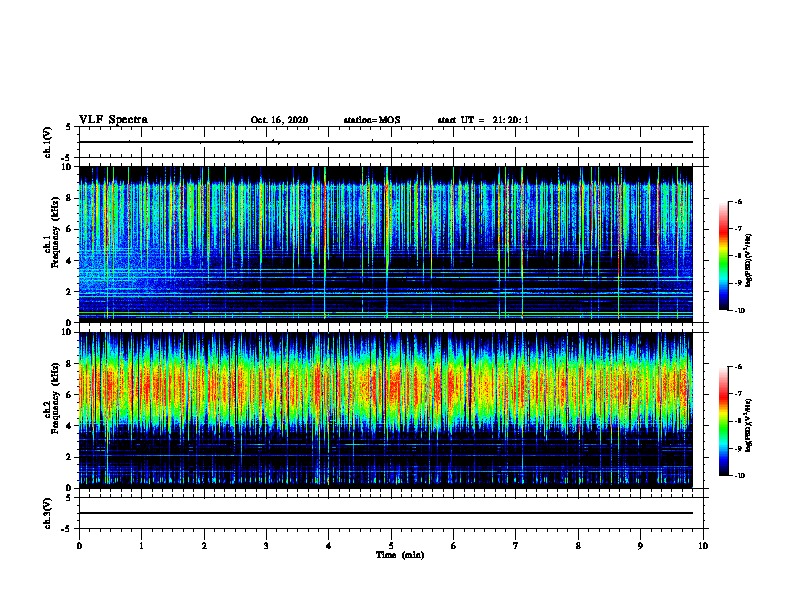This screenshot has height=612, width=792.
Task: Click the "6" kHz tick on ch.2 frequency axis
Action: tap(69, 395)
